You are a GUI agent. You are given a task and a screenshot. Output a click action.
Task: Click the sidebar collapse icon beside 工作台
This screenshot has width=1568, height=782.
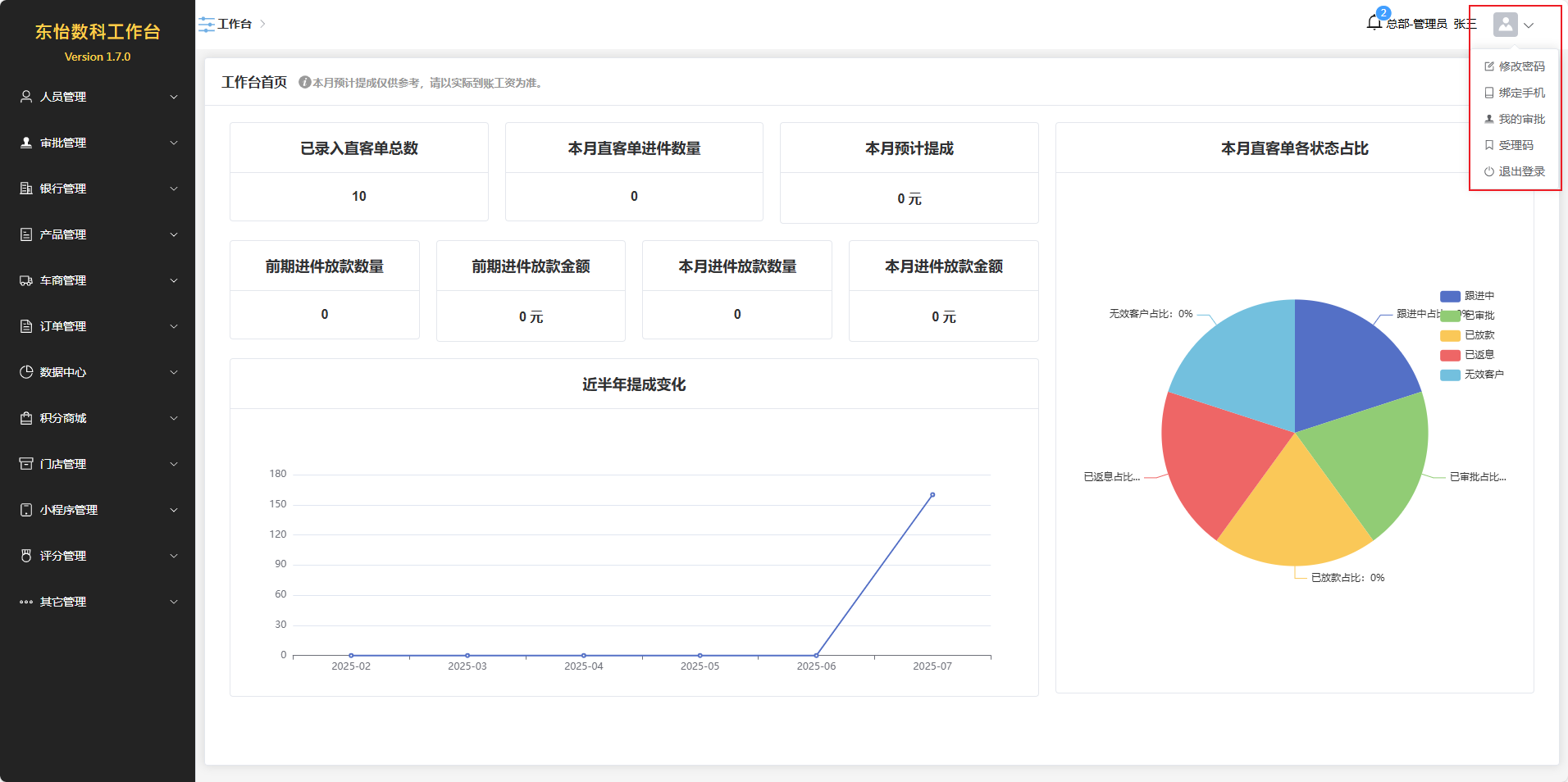[x=206, y=24]
